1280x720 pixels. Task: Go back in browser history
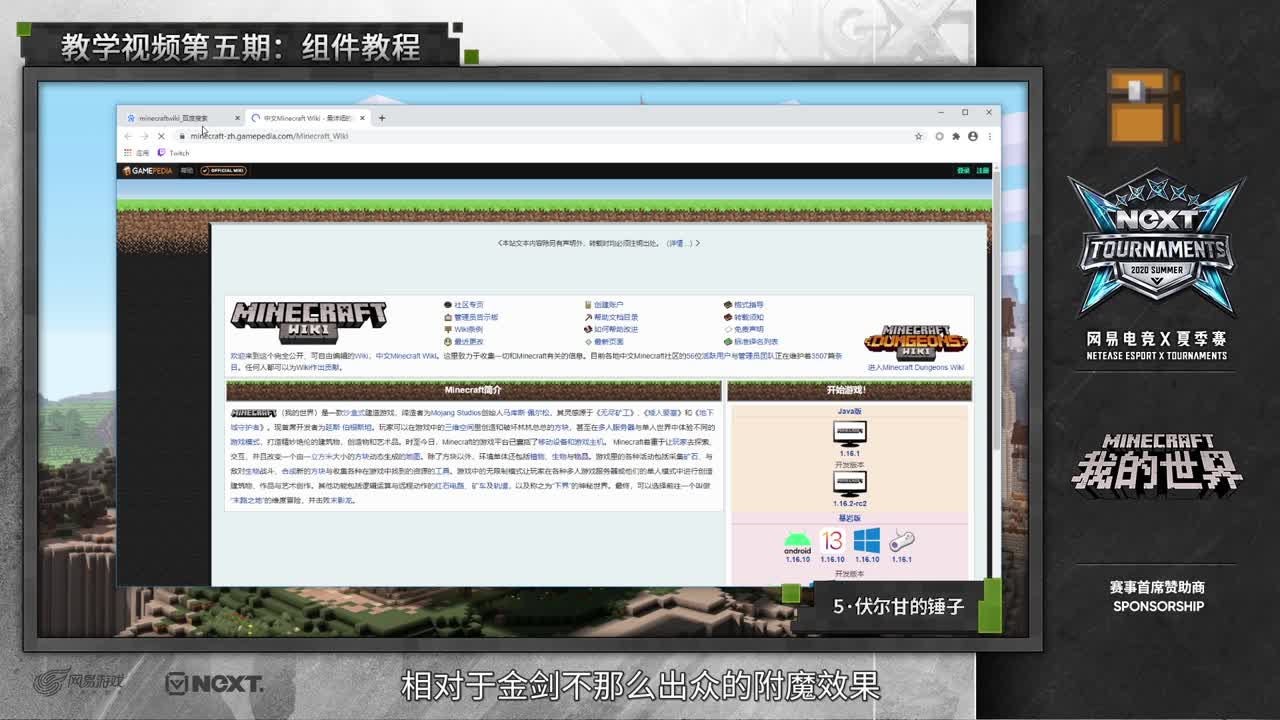coord(128,136)
